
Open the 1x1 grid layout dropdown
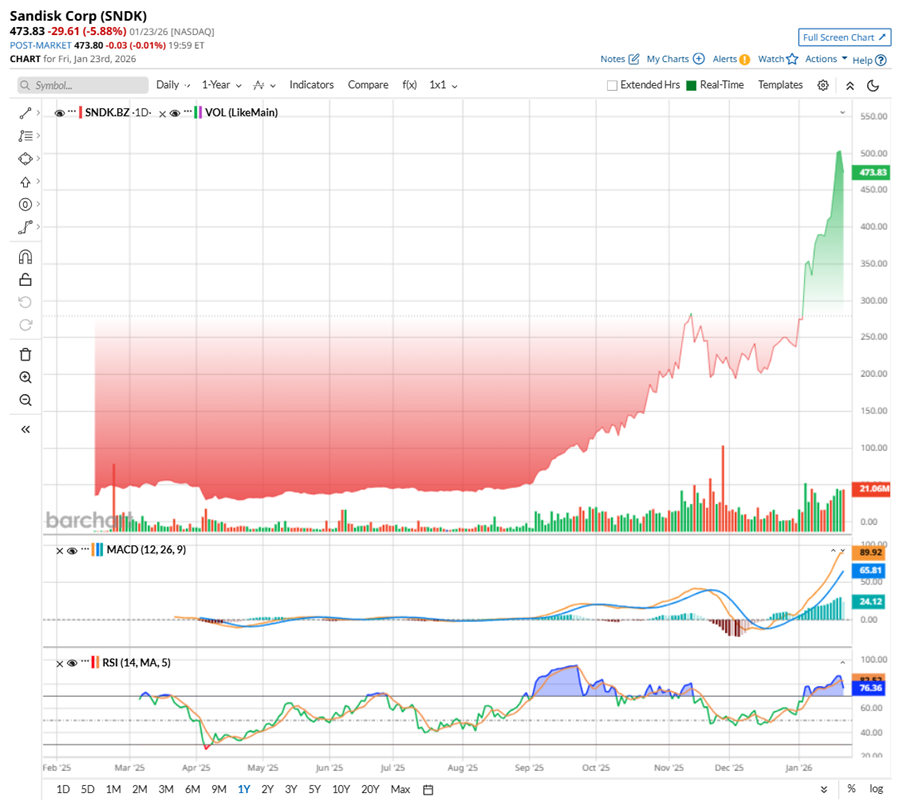point(443,85)
